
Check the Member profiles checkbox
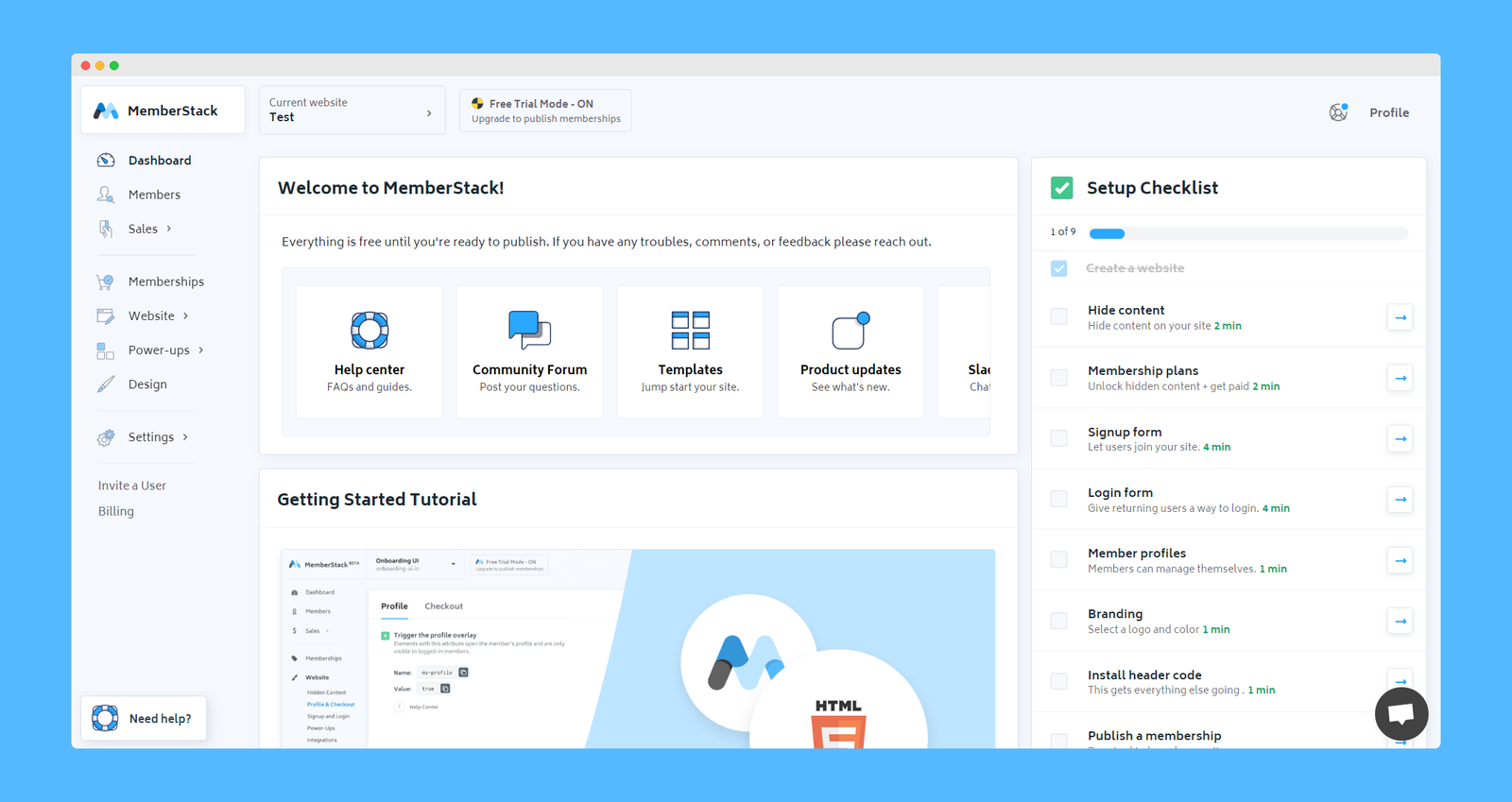pyautogui.click(x=1059, y=560)
